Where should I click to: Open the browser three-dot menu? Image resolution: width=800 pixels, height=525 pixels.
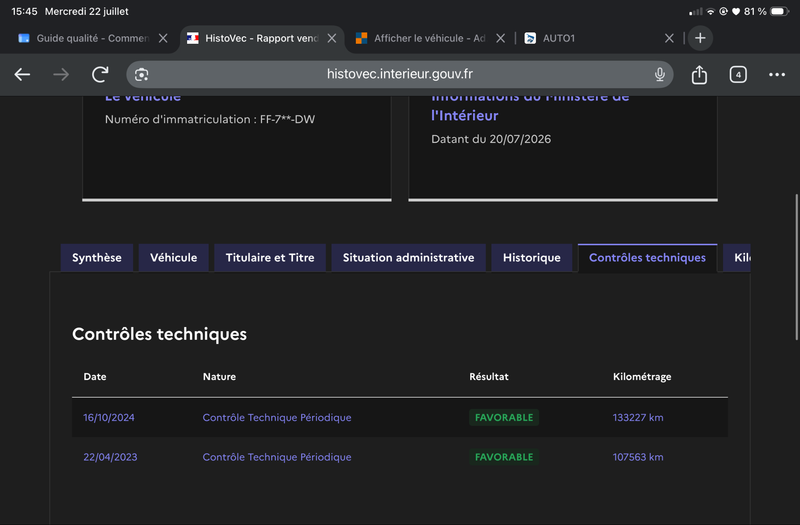(777, 74)
